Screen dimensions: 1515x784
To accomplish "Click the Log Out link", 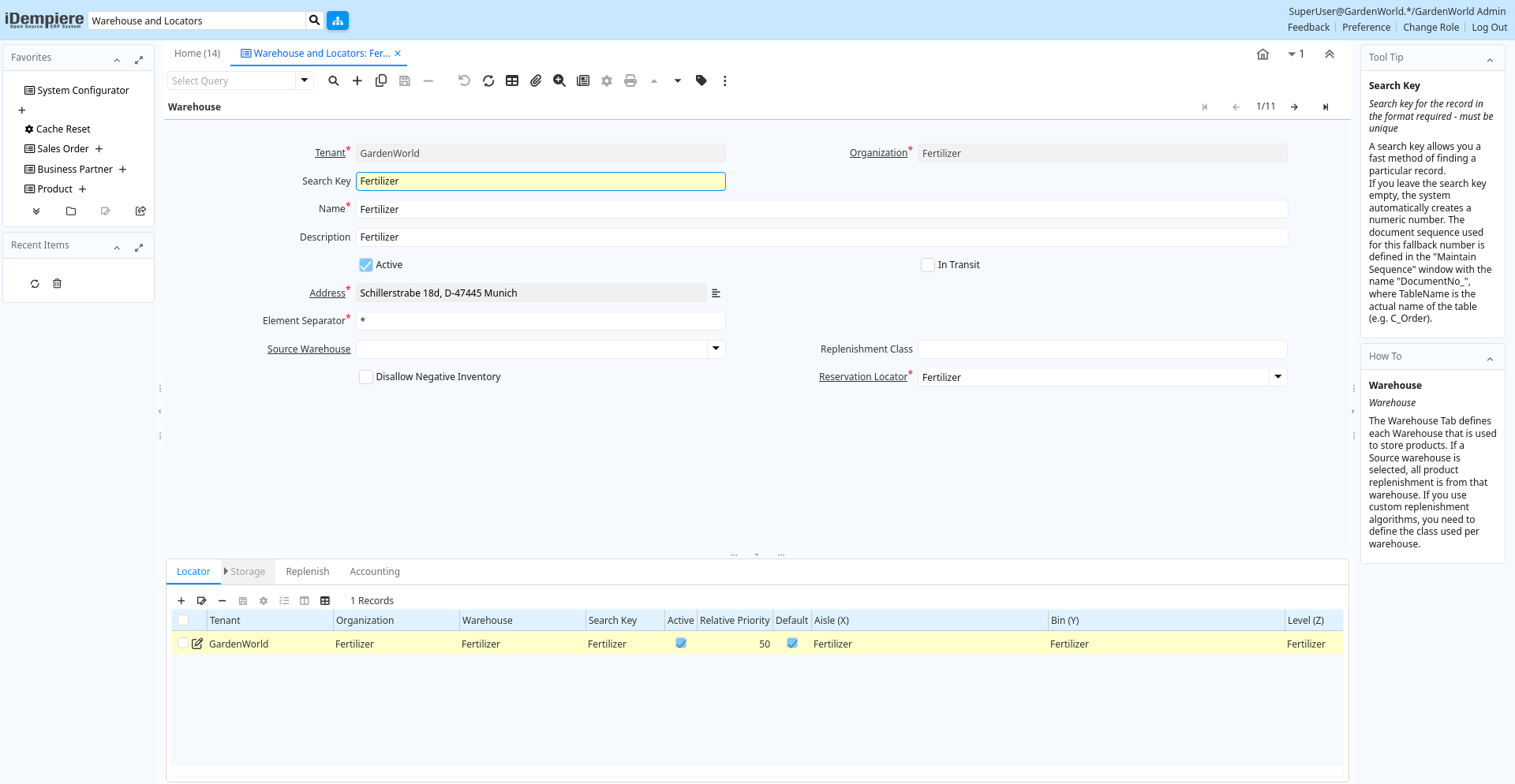I will tap(1489, 28).
